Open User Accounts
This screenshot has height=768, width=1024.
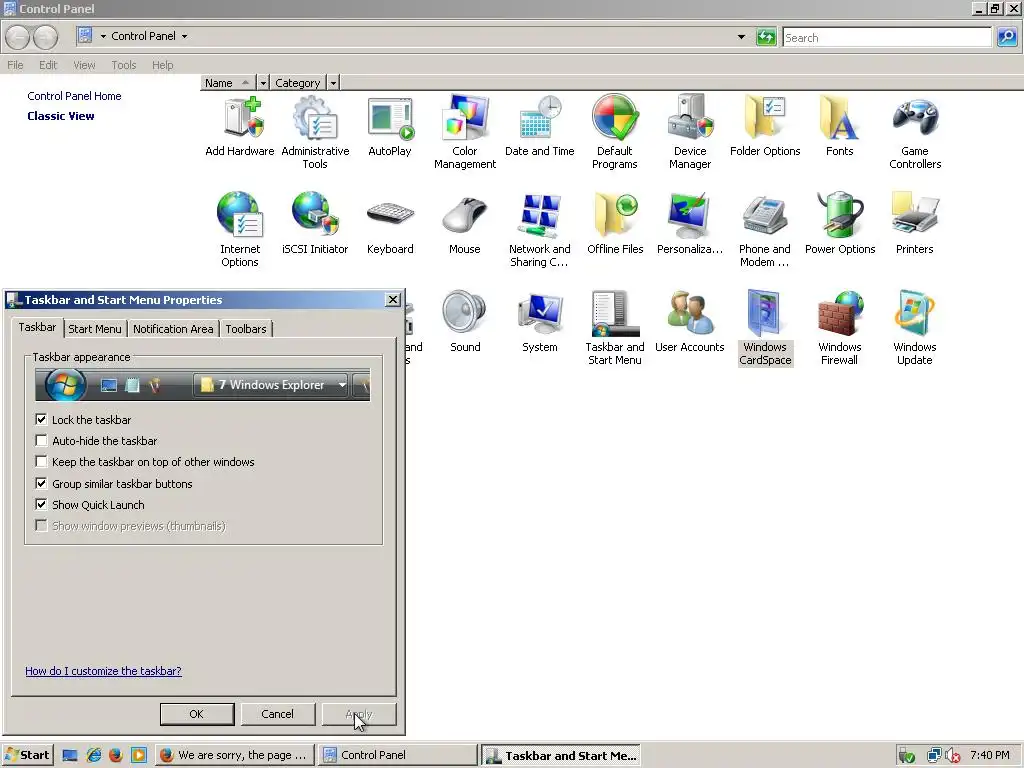(690, 321)
